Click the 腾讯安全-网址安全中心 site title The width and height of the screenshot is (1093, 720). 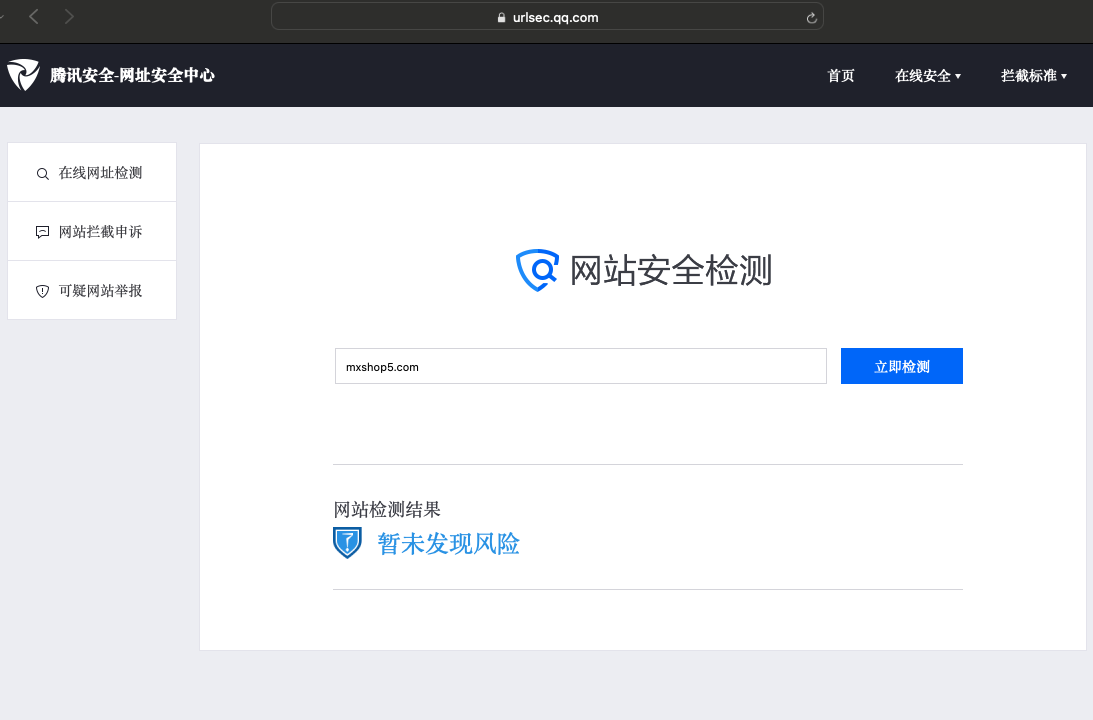coord(132,75)
